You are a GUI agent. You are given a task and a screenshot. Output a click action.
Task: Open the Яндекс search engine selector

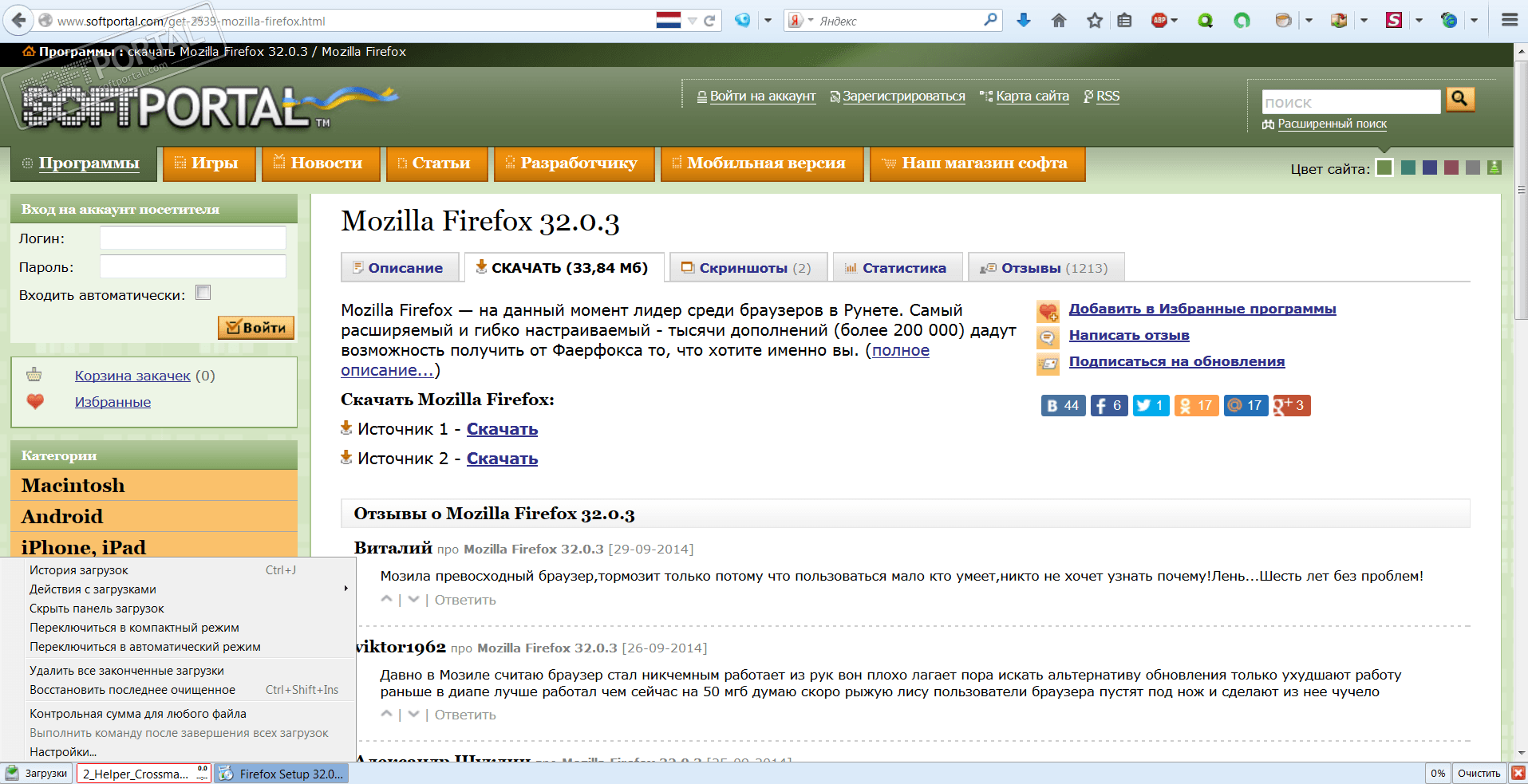[x=800, y=21]
